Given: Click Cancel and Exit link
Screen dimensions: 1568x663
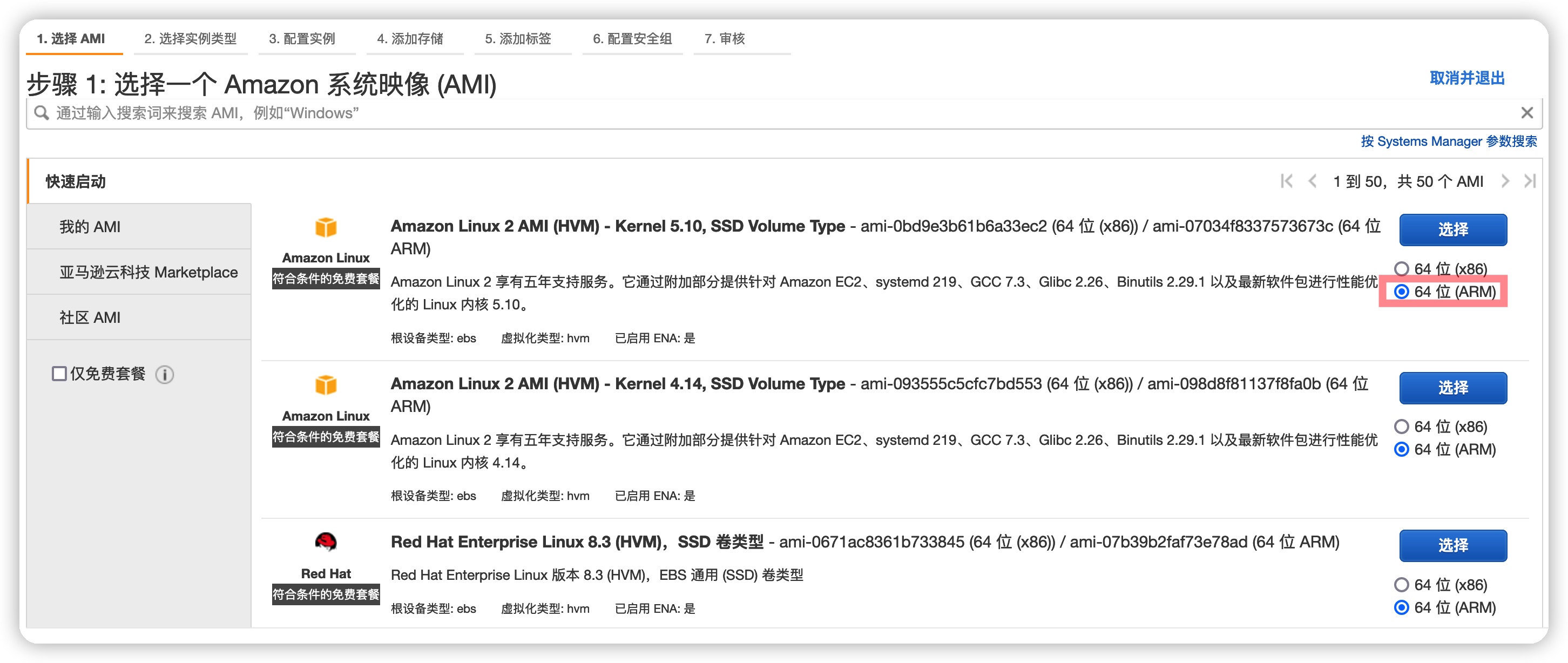Looking at the screenshot, I should click(x=1467, y=78).
